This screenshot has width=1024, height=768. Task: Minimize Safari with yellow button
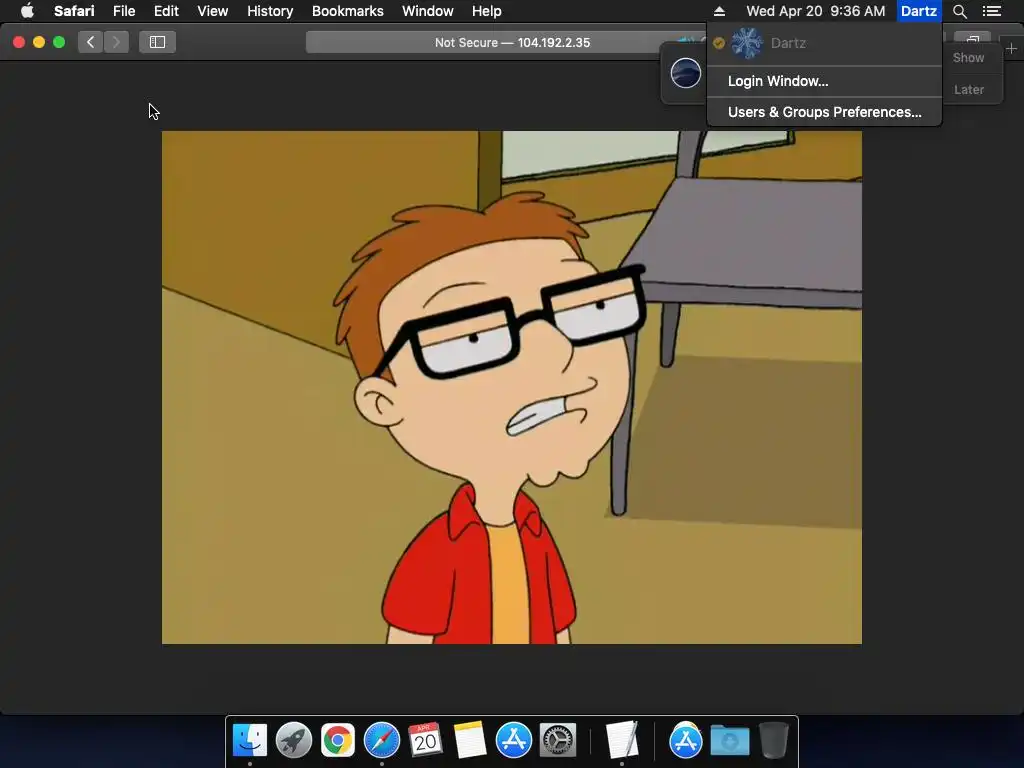(x=39, y=42)
